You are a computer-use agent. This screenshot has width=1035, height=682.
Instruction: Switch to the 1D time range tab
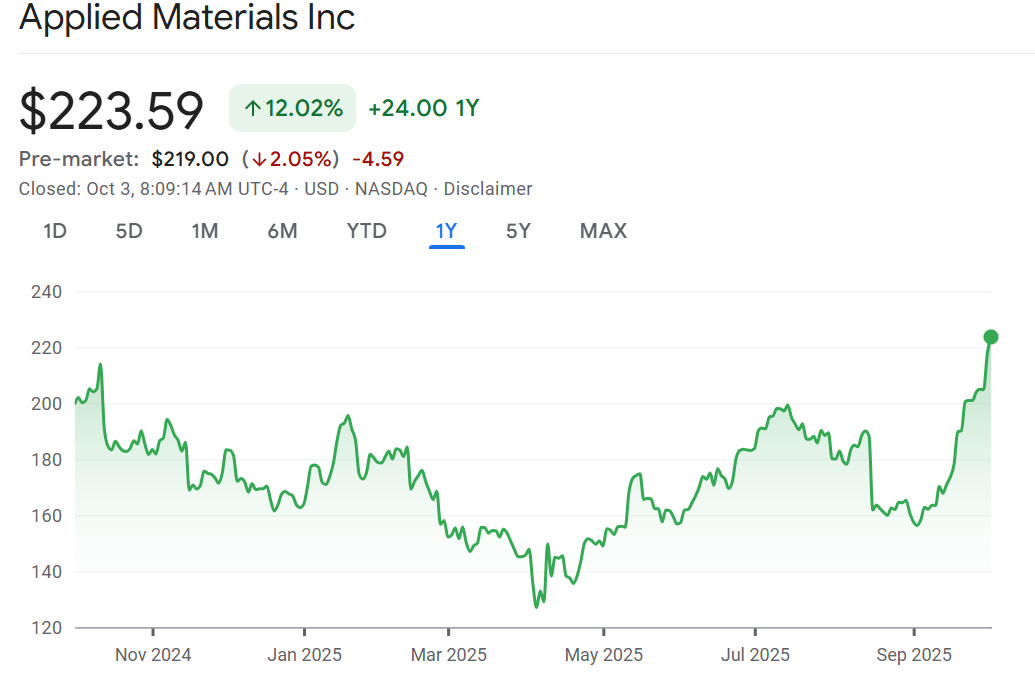point(55,231)
